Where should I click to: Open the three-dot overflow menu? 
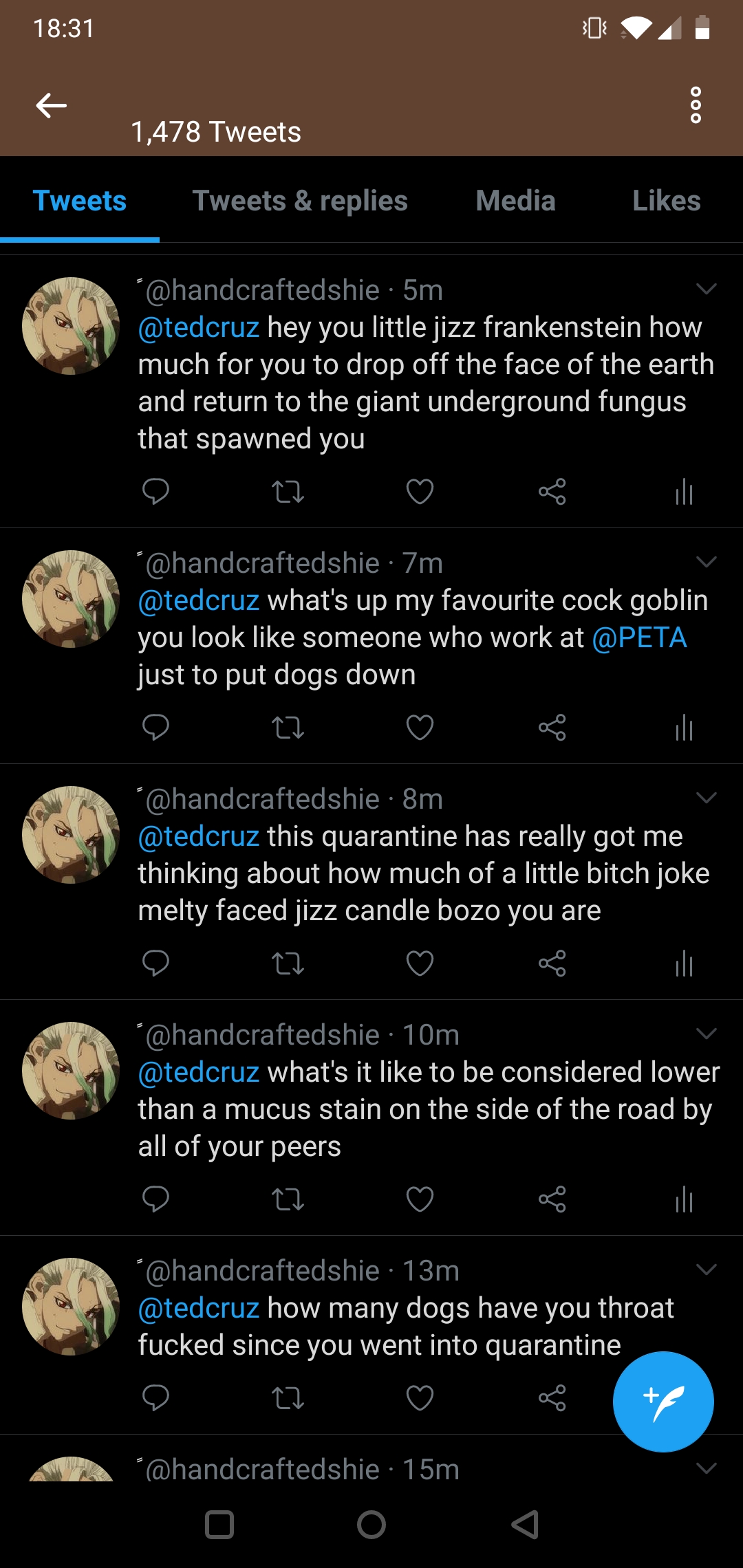pos(696,105)
